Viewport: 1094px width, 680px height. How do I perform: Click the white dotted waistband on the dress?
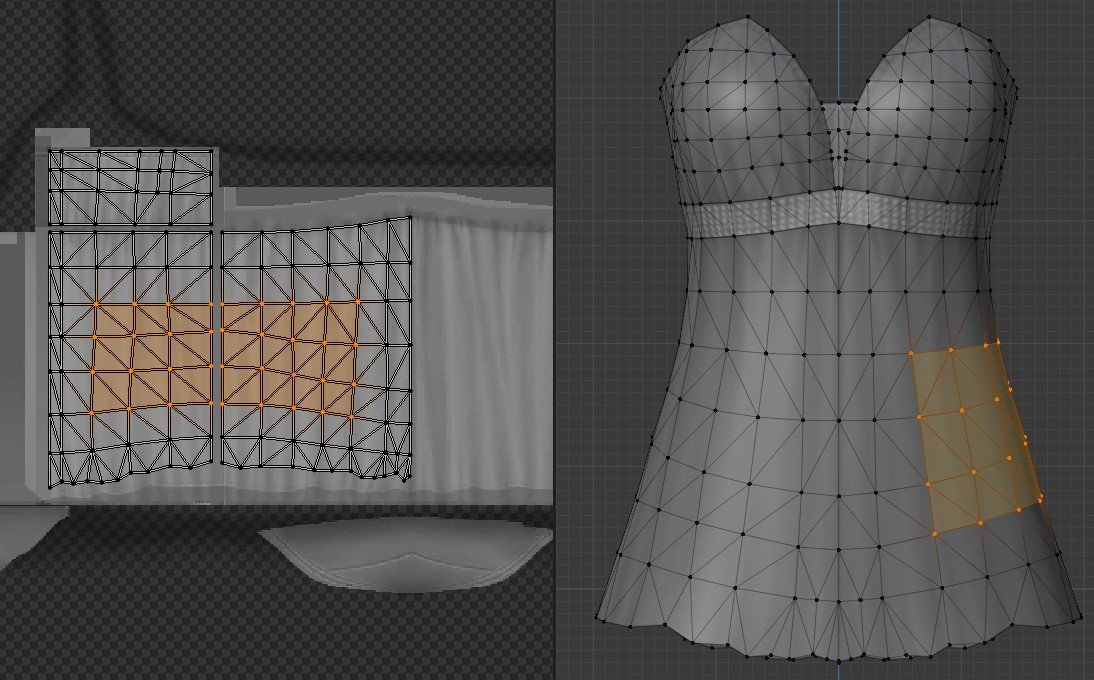click(840, 214)
